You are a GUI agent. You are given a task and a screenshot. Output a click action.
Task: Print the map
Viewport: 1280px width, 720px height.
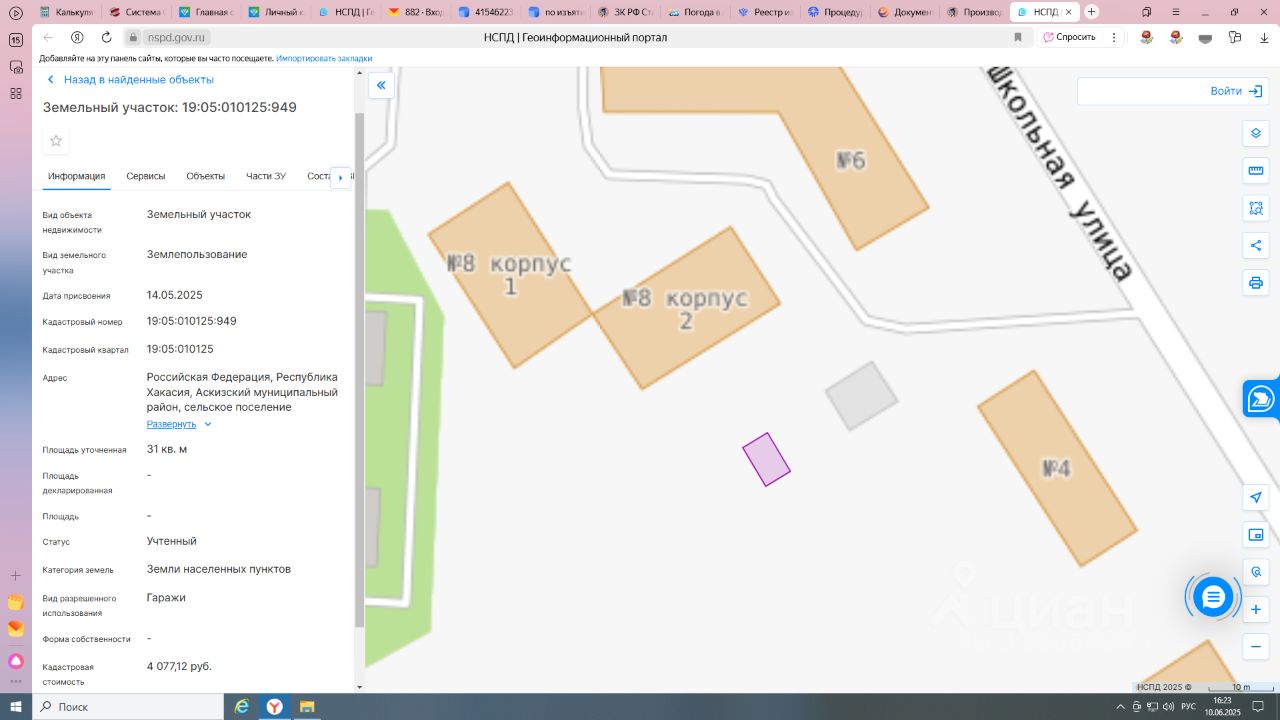1256,282
